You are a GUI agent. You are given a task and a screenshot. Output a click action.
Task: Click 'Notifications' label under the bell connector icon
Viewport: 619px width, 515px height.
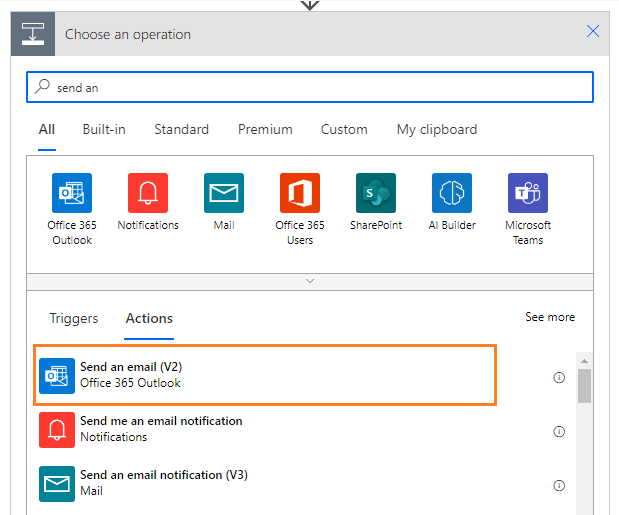tap(148, 225)
